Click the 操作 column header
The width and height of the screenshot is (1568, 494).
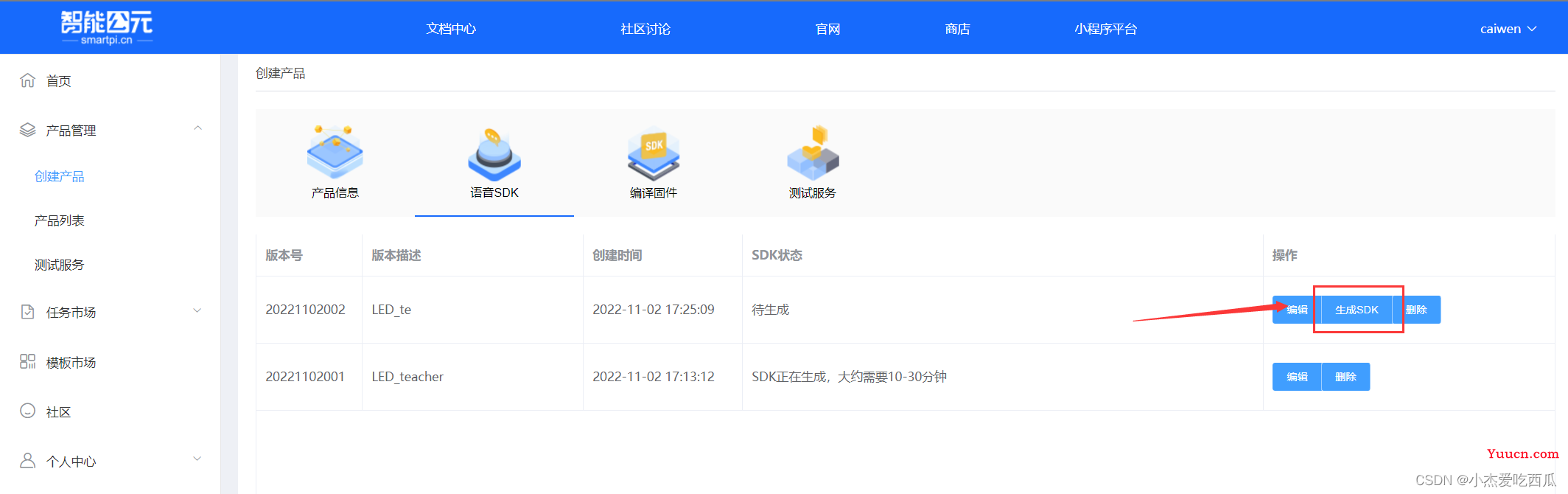pyautogui.click(x=1284, y=255)
